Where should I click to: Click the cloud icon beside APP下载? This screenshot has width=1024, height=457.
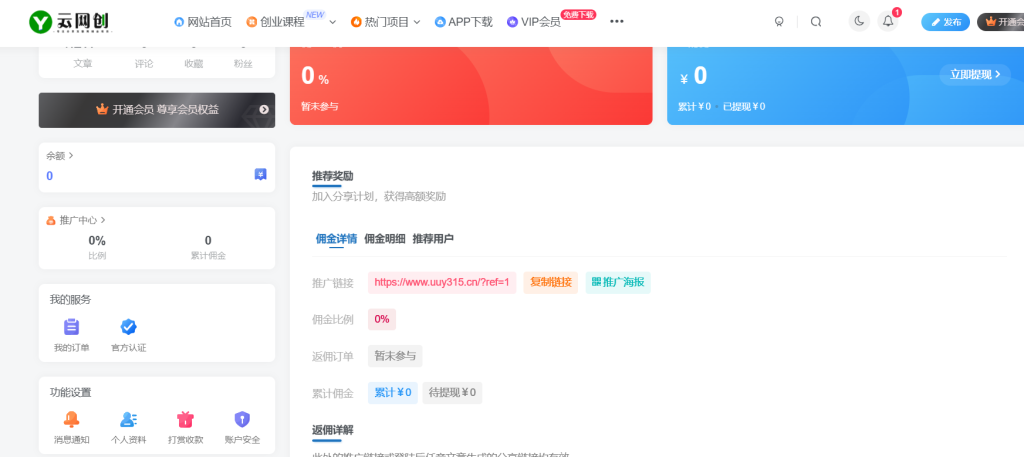coord(440,22)
